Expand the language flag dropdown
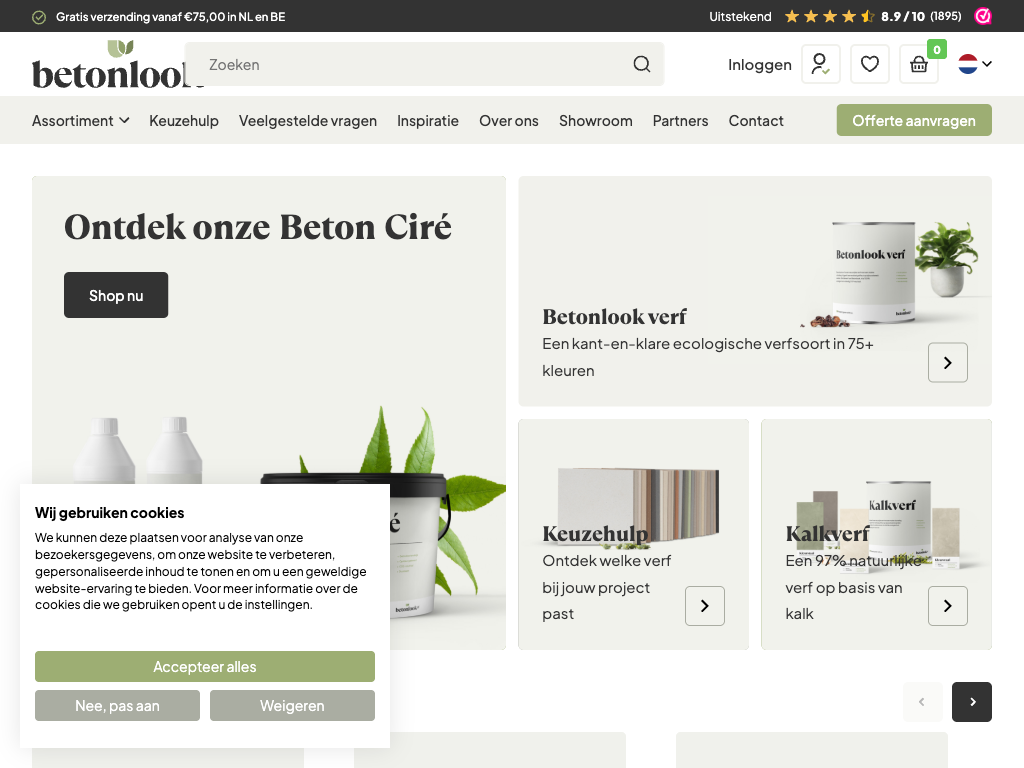 [x=975, y=64]
